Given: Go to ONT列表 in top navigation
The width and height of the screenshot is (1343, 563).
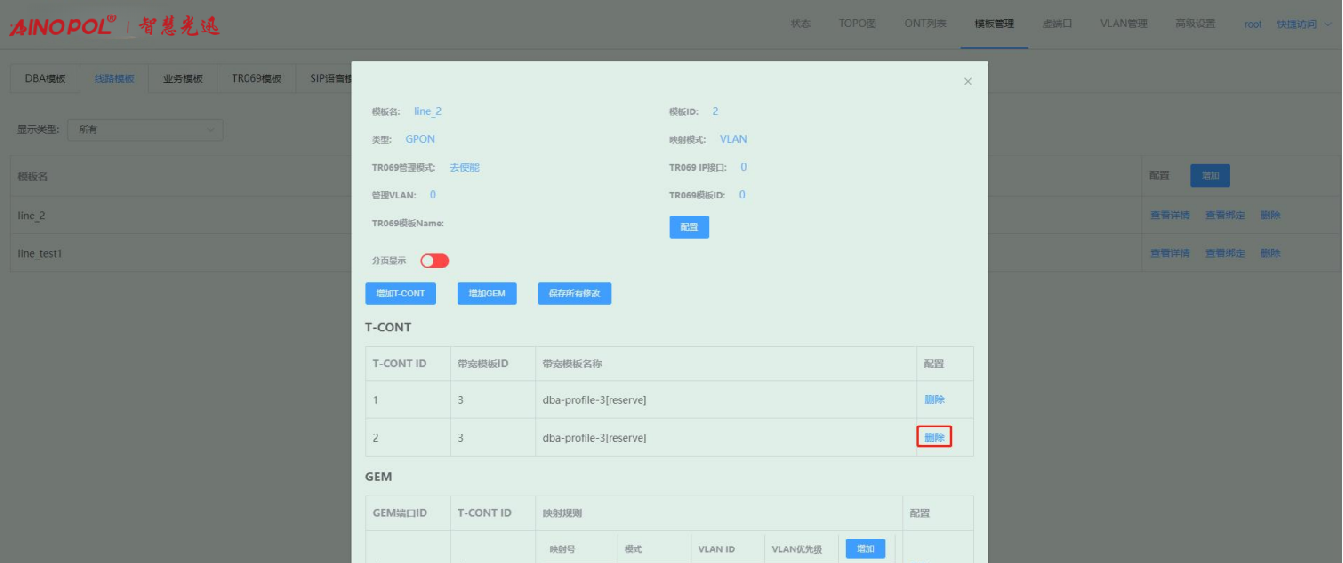Looking at the screenshot, I should click(x=925, y=24).
